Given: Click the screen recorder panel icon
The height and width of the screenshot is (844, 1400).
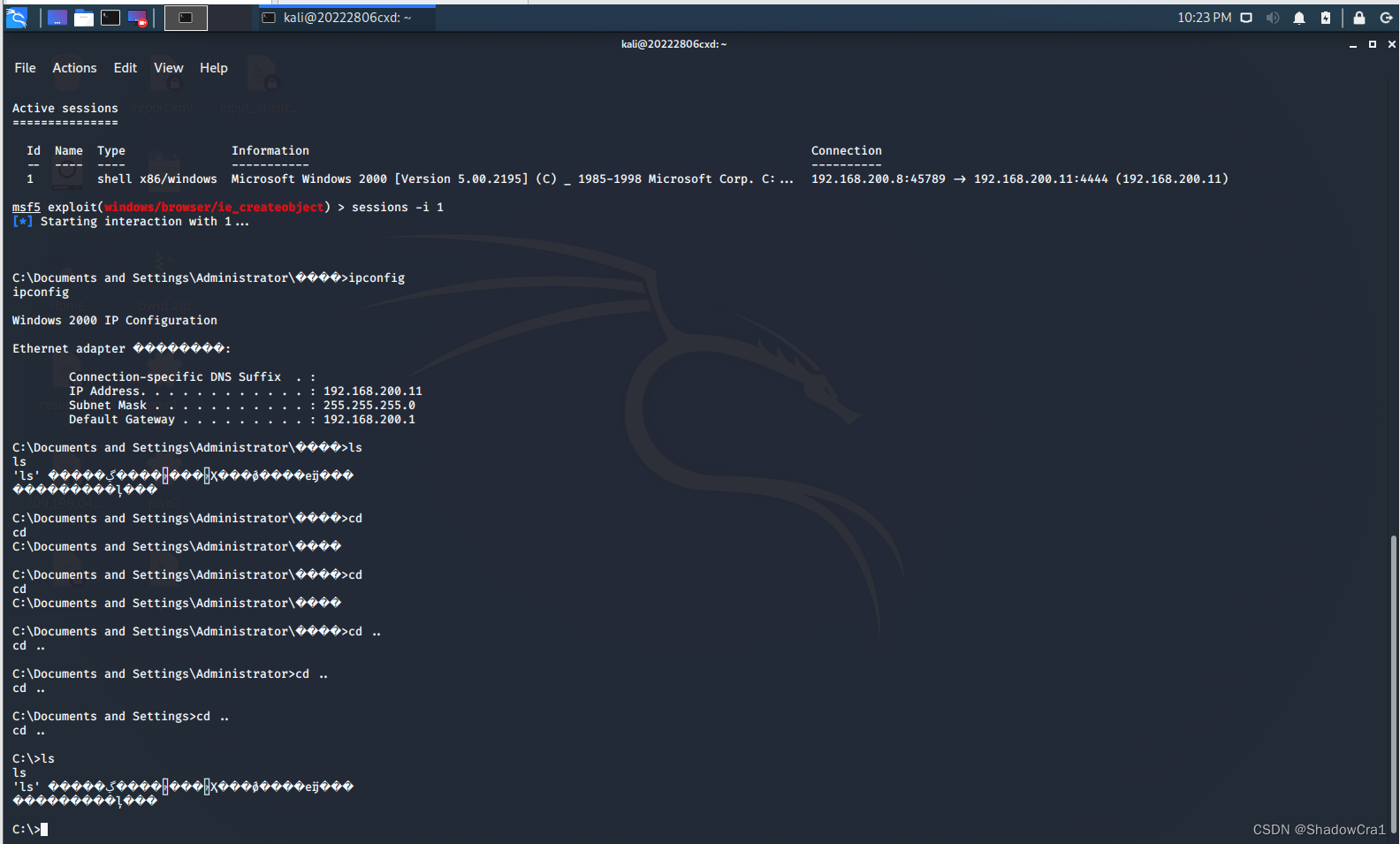Looking at the screenshot, I should tap(137, 18).
